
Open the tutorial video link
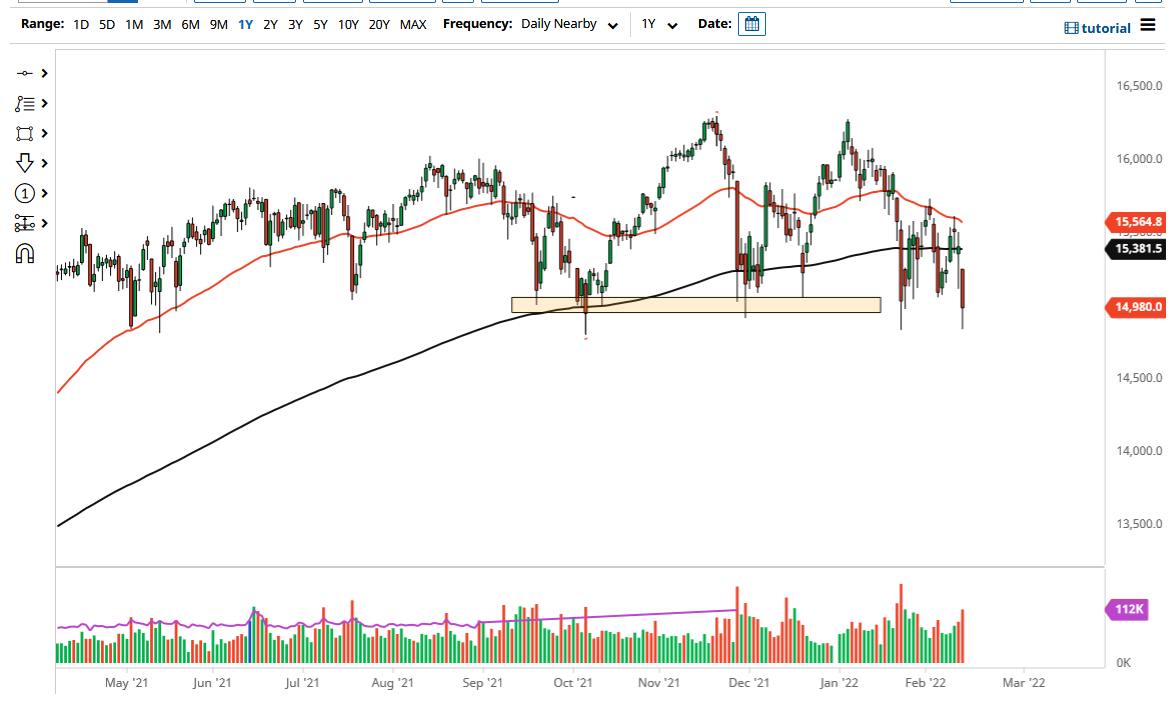(x=1100, y=28)
